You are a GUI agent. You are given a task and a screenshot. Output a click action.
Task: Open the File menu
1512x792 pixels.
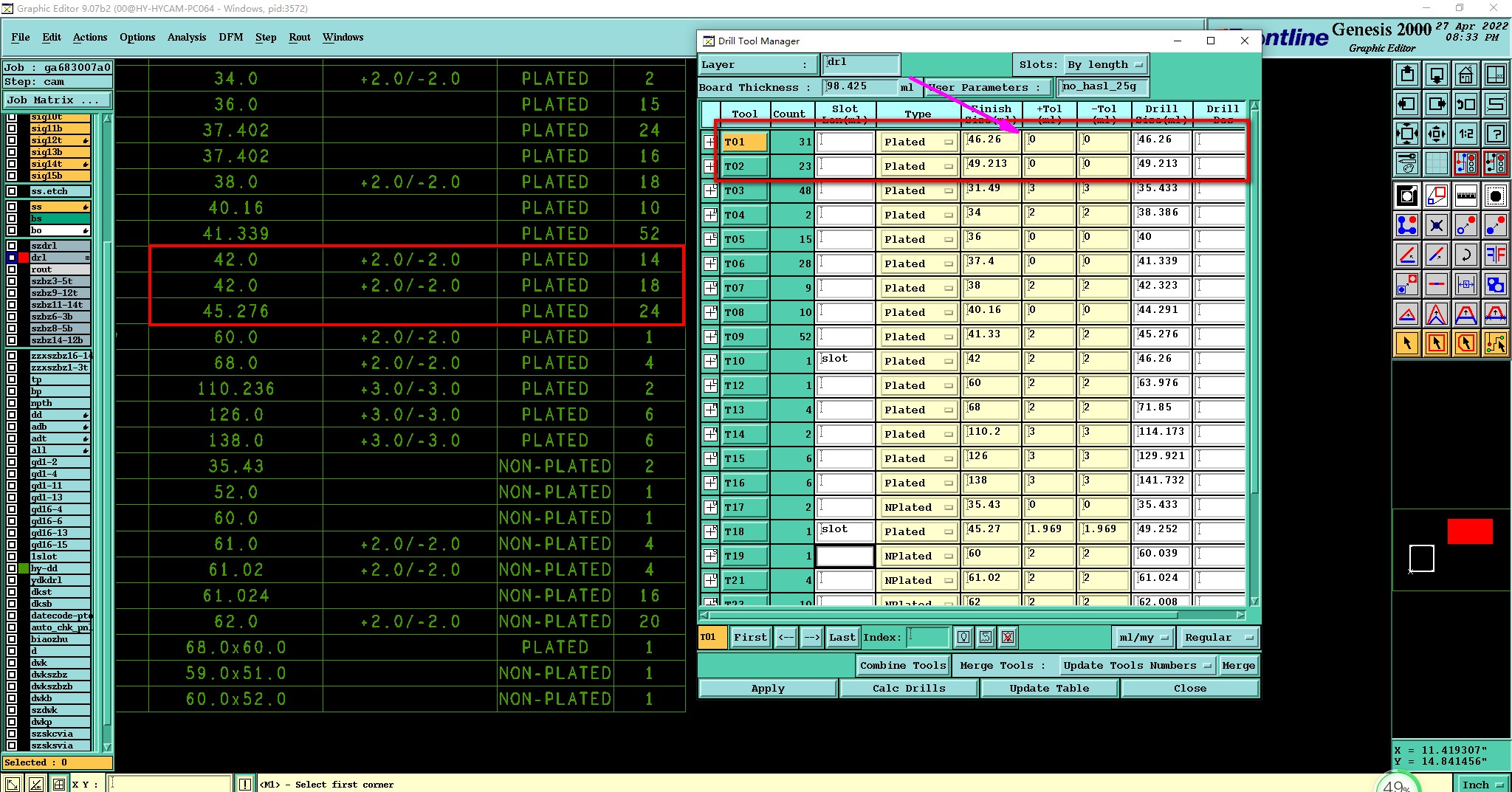point(21,37)
